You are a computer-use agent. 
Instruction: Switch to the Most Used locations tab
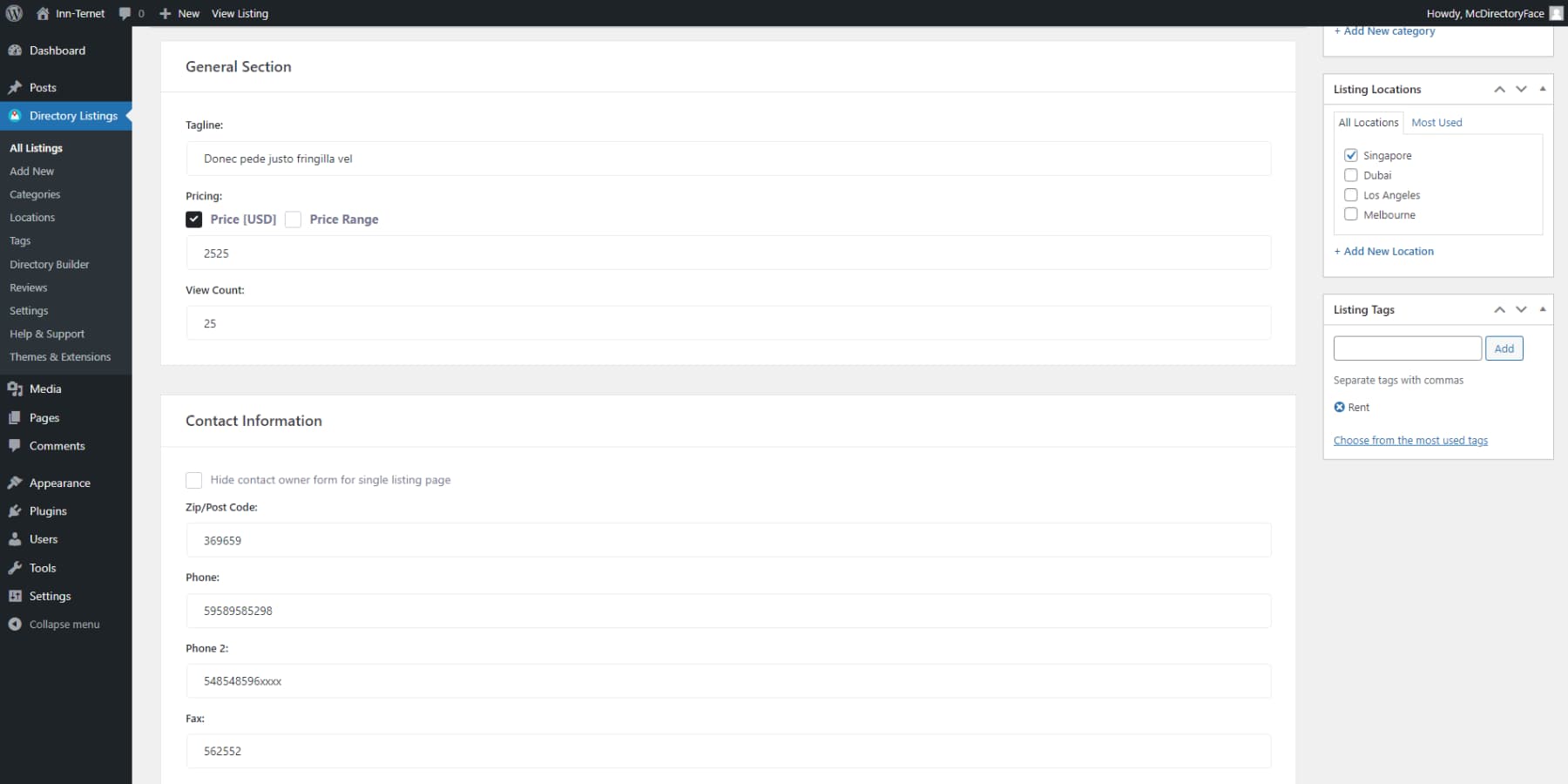[x=1436, y=122]
